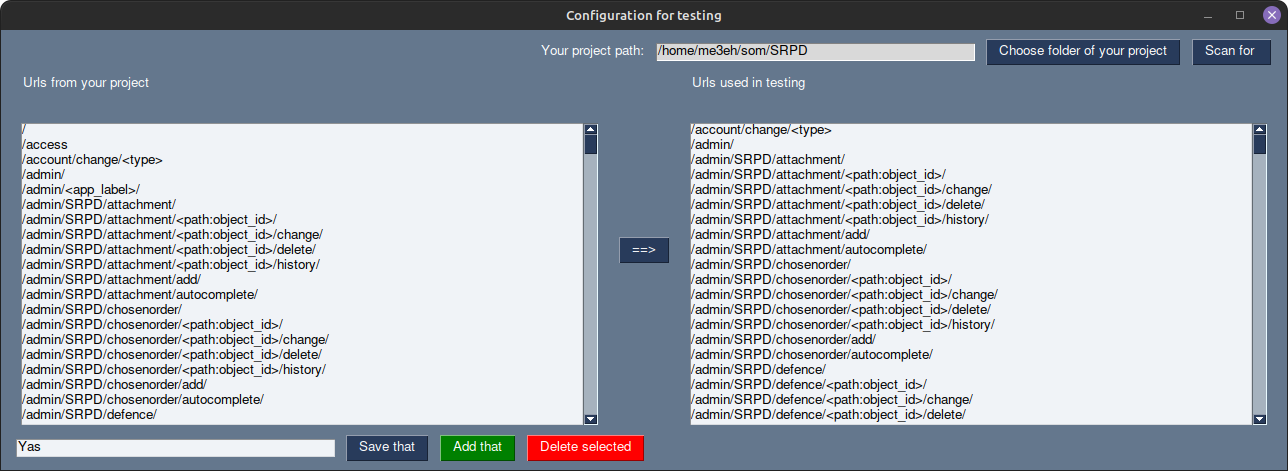This screenshot has height=471, width=1288.
Task: Click the red Delete selected button
Action: pos(585,448)
